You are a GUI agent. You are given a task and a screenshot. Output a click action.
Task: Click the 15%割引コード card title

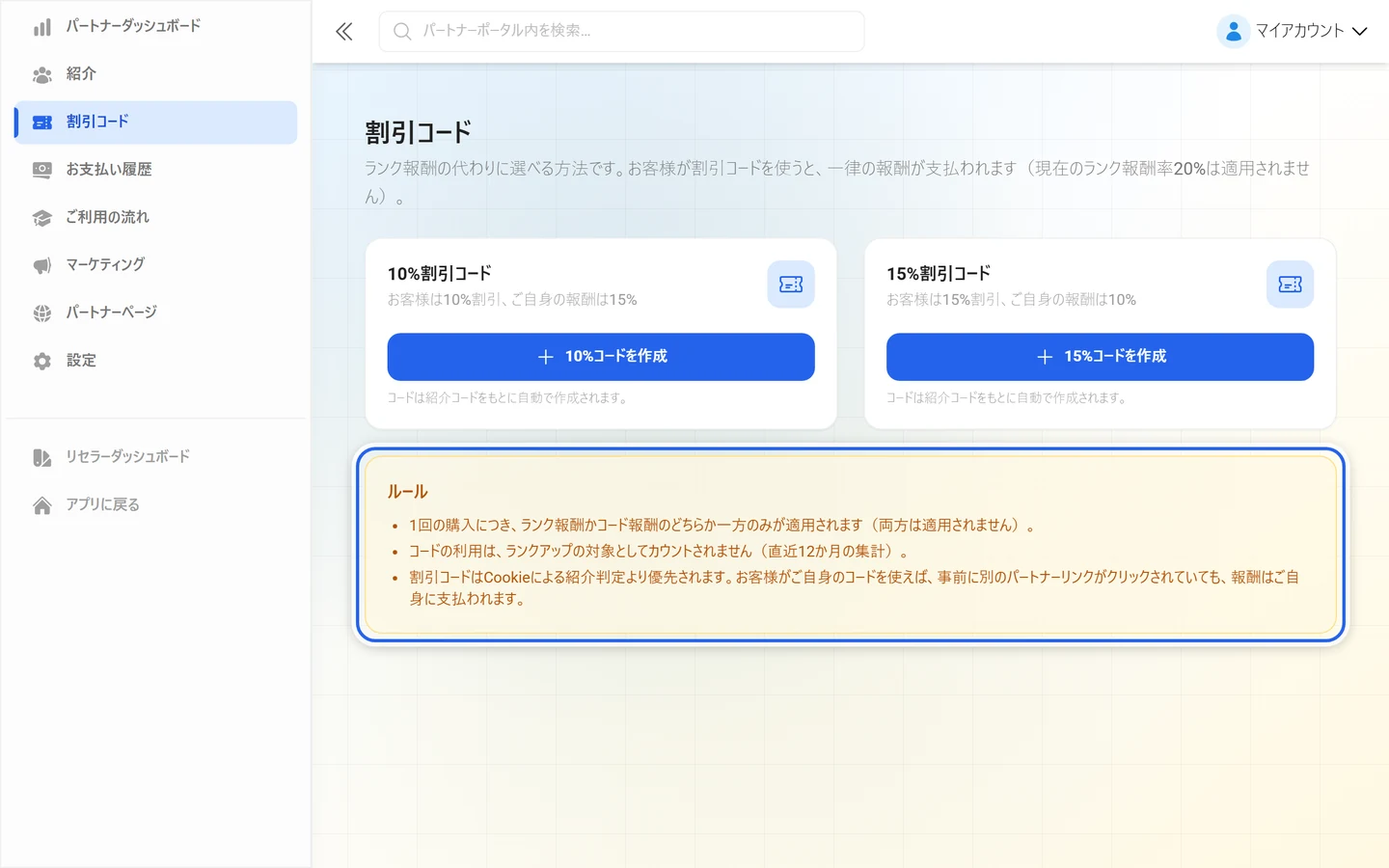939,274
